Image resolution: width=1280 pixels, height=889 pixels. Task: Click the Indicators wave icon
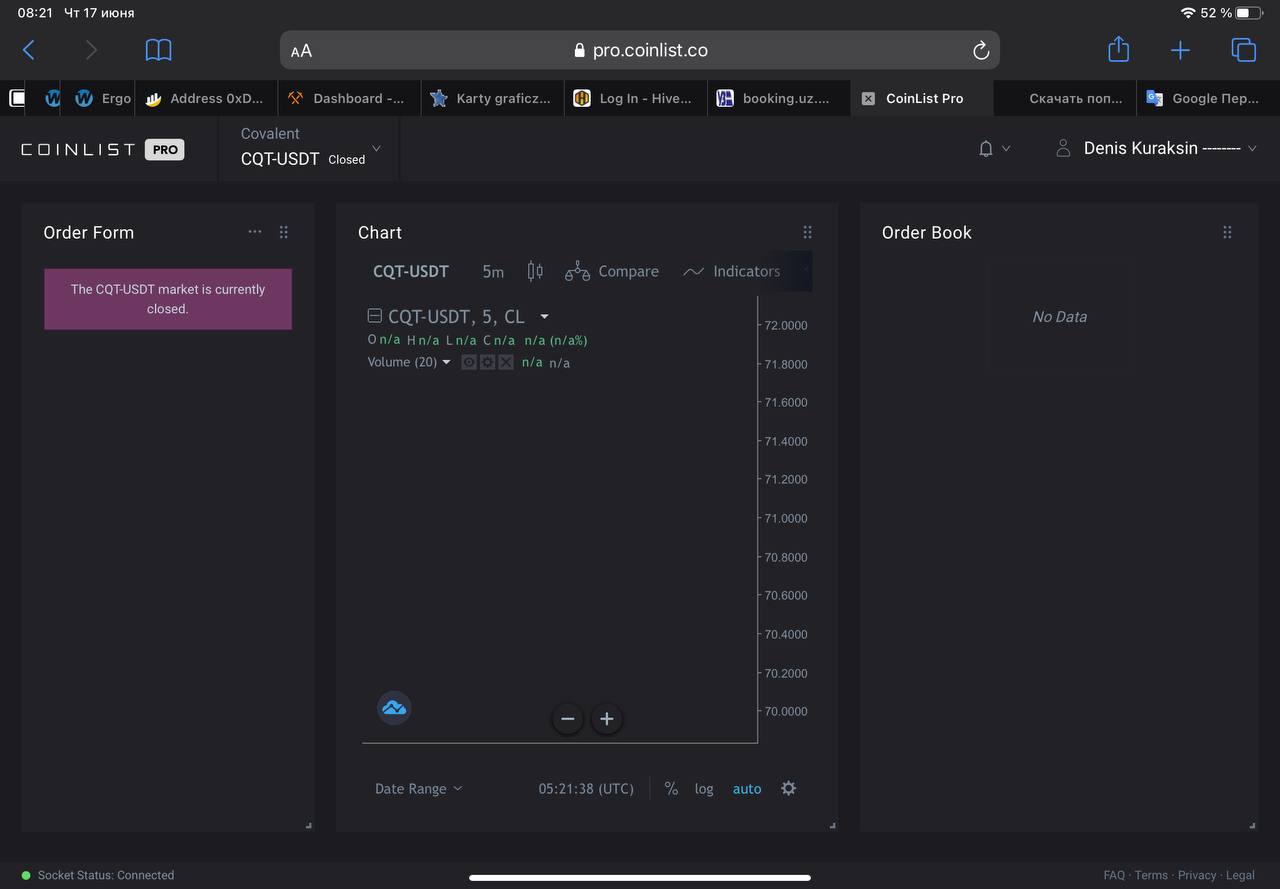693,271
